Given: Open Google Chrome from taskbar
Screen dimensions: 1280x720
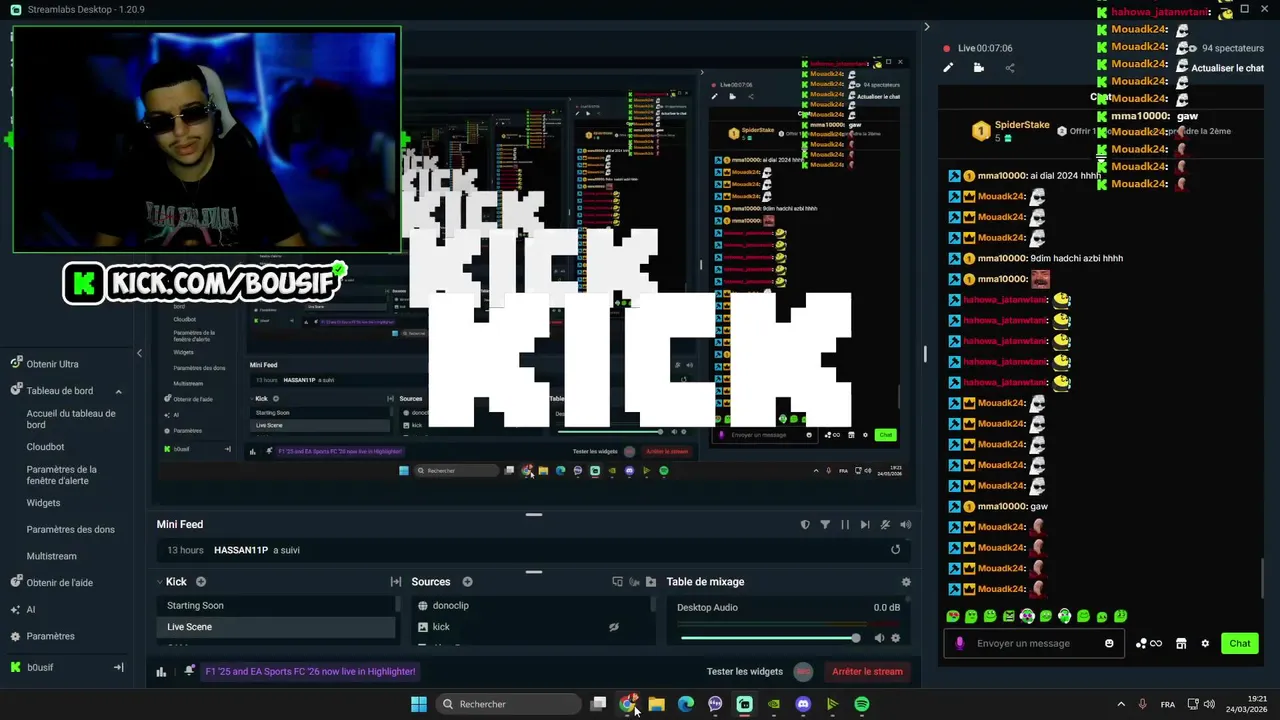Looking at the screenshot, I should point(627,704).
